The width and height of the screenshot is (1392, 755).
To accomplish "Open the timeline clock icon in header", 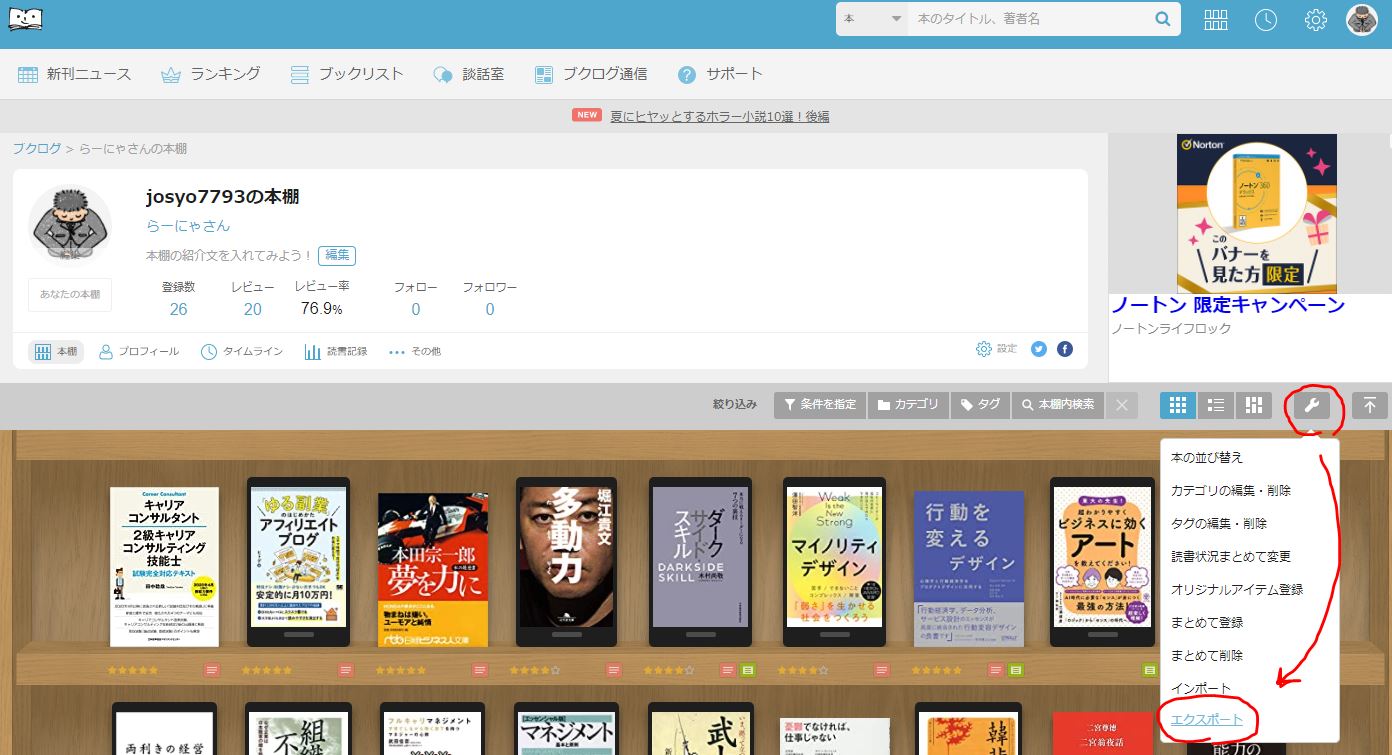I will point(1265,20).
